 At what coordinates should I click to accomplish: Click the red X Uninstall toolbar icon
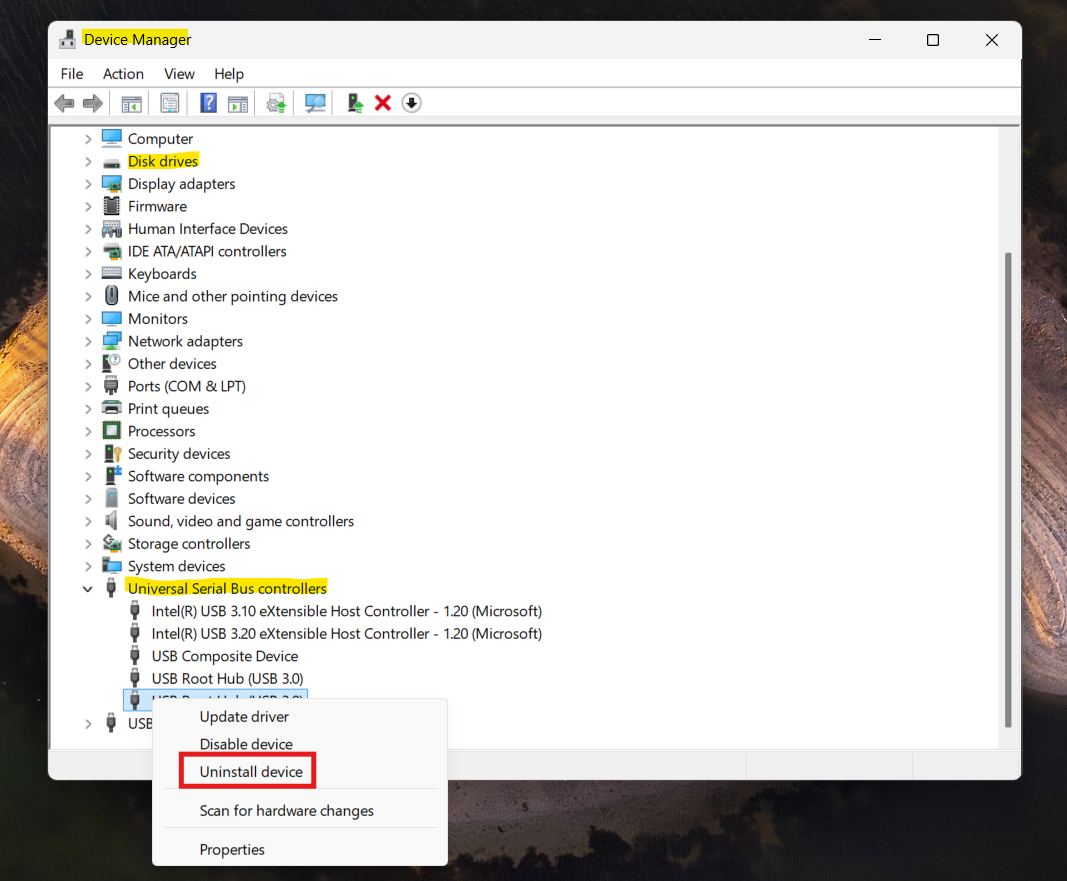point(383,102)
